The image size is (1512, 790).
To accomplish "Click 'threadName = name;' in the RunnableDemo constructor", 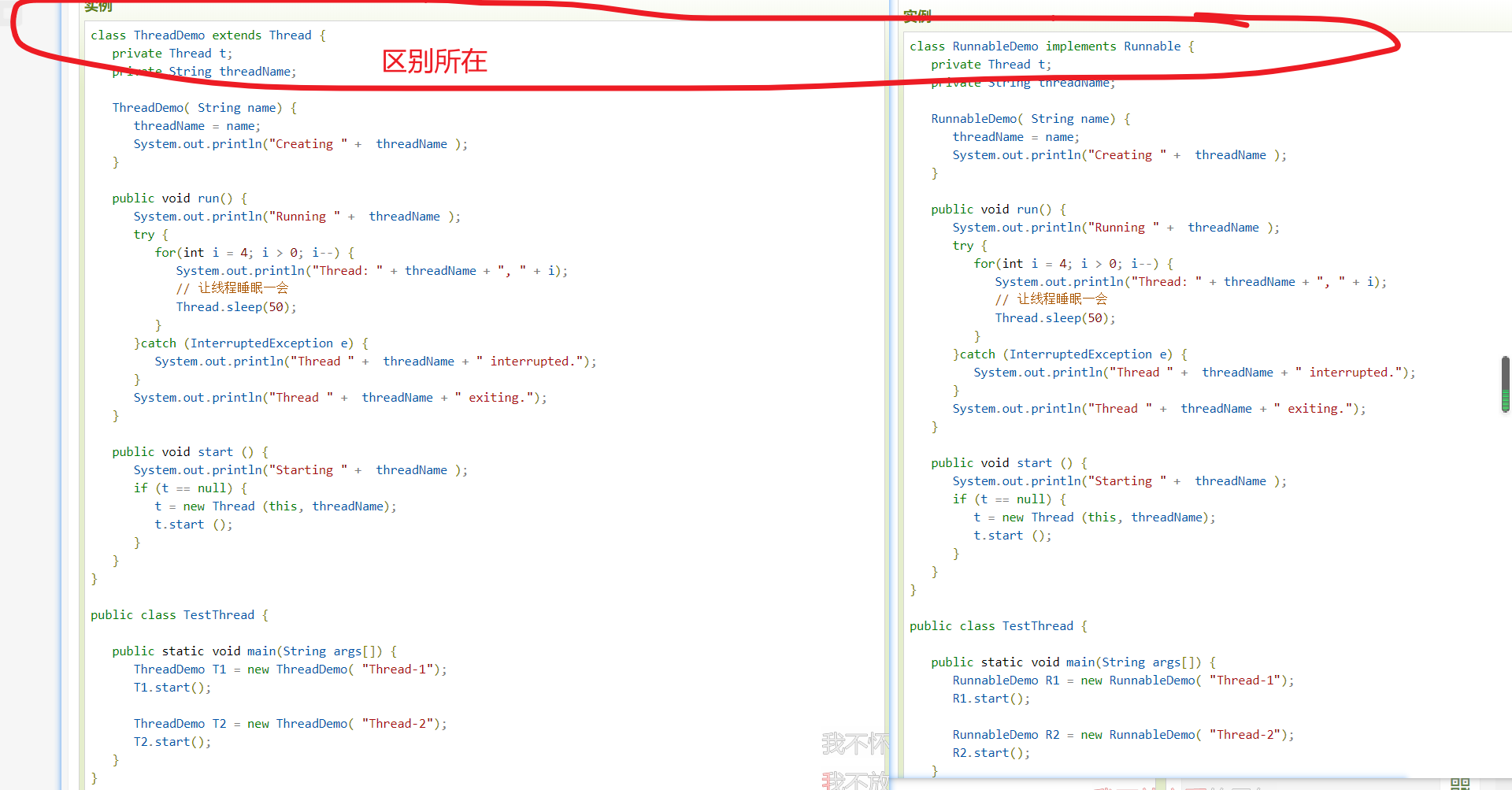I will [1016, 137].
